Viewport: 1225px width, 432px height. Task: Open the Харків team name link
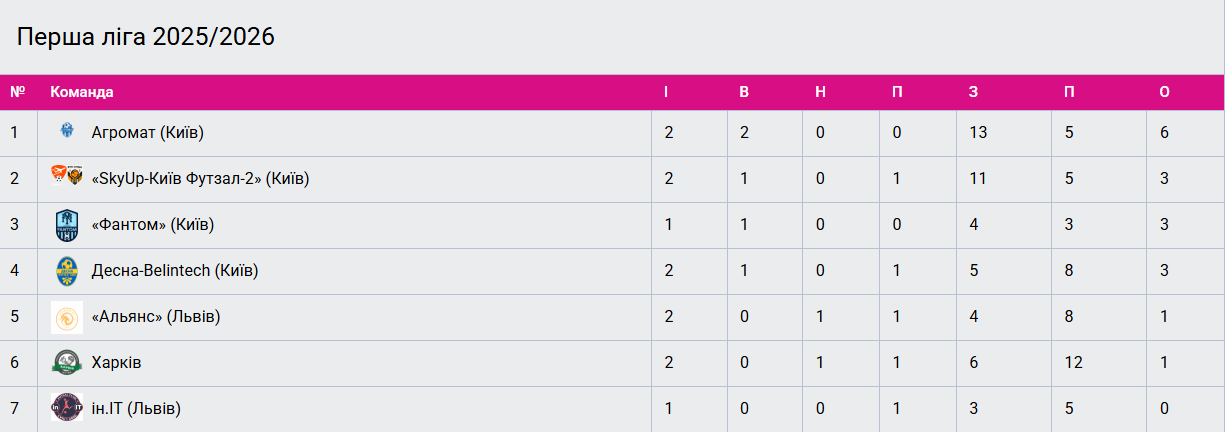116,363
